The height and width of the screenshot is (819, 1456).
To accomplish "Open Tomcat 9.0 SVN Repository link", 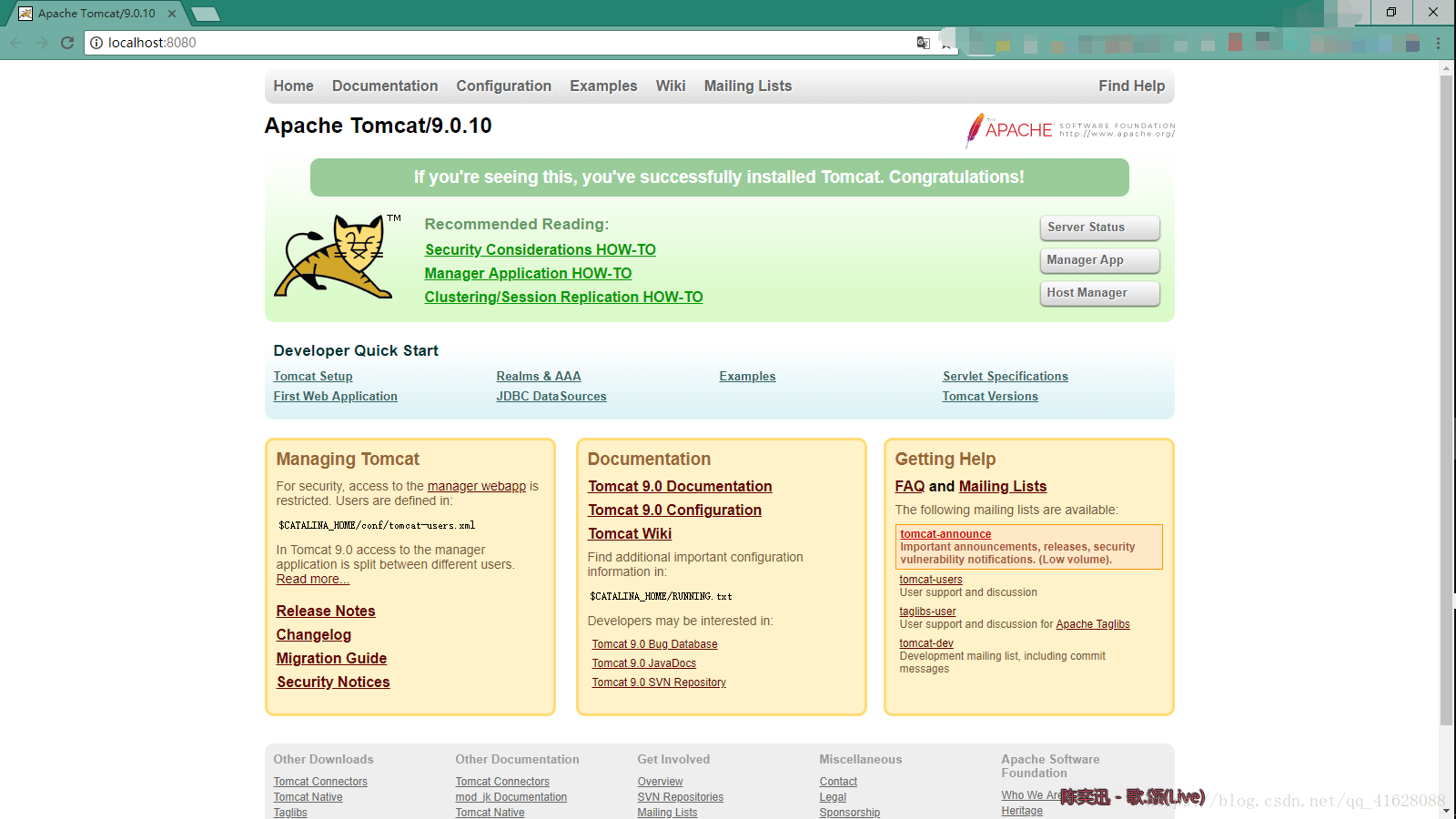I will [659, 682].
